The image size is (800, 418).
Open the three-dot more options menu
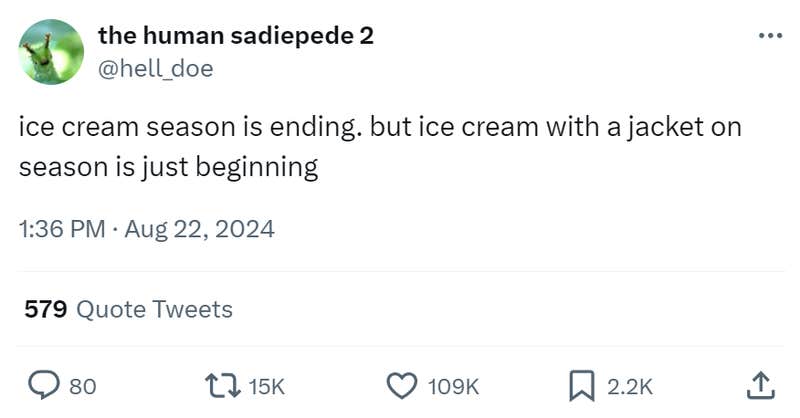pos(769,37)
